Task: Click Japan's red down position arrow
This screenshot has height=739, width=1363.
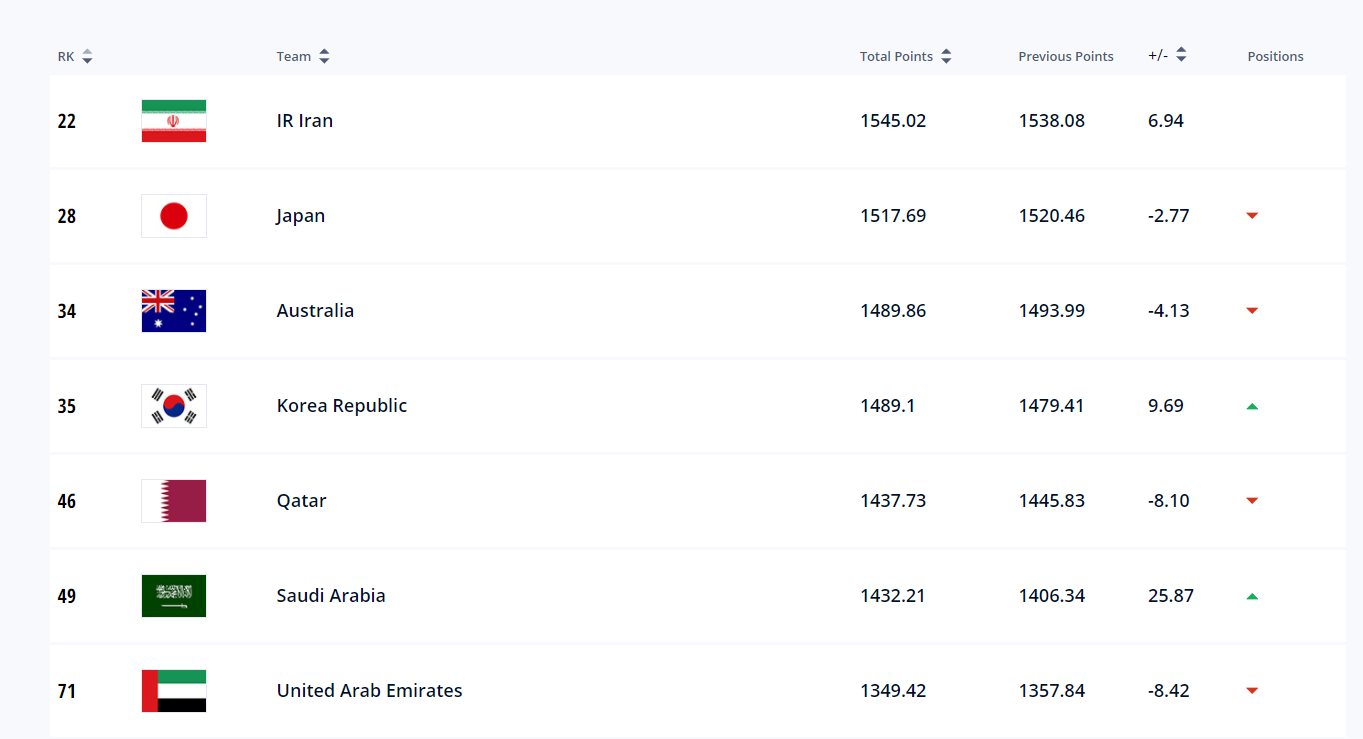Action: tap(1252, 216)
